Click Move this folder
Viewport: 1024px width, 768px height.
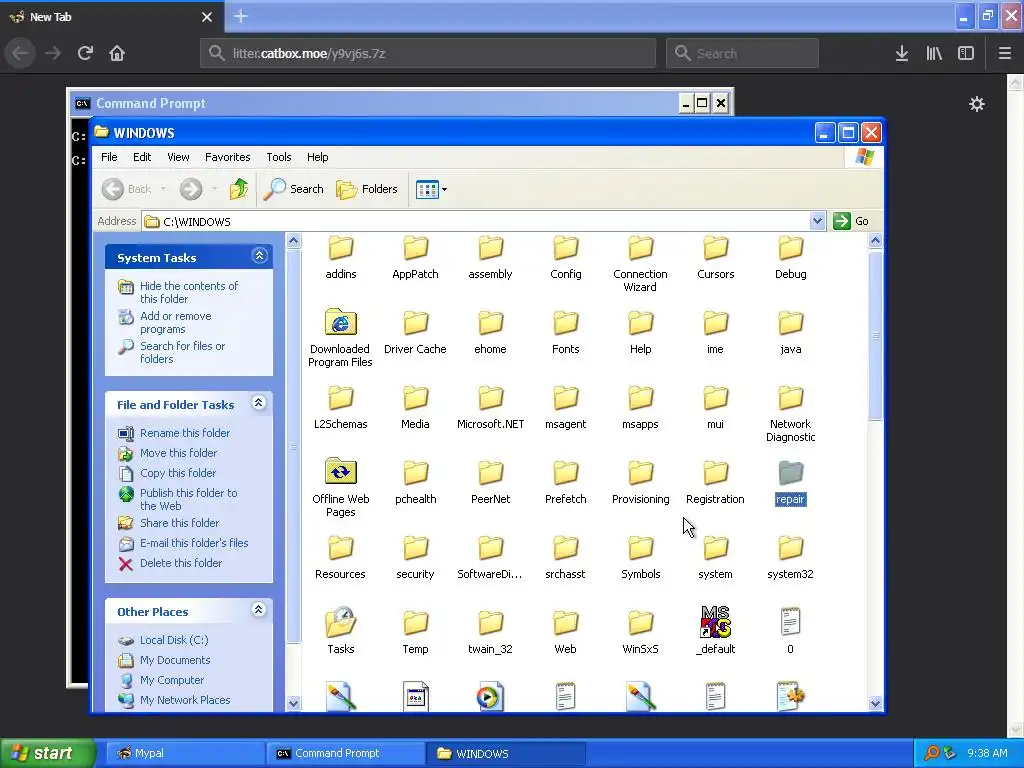tap(178, 453)
